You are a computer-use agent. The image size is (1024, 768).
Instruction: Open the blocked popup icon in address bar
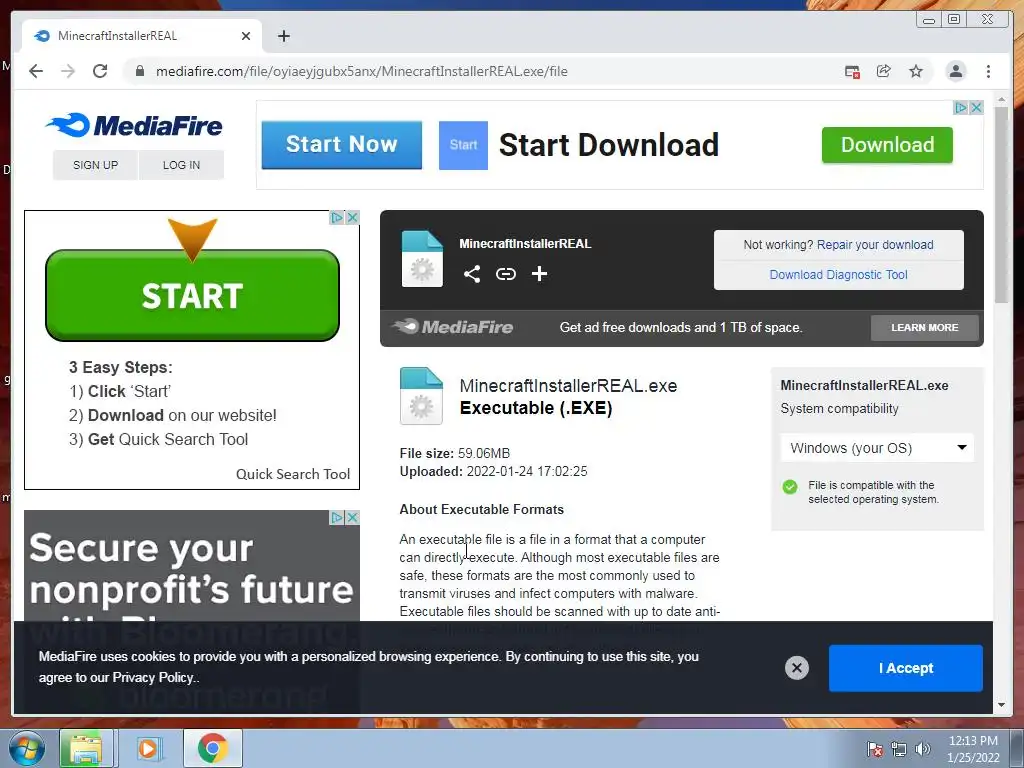coord(852,72)
